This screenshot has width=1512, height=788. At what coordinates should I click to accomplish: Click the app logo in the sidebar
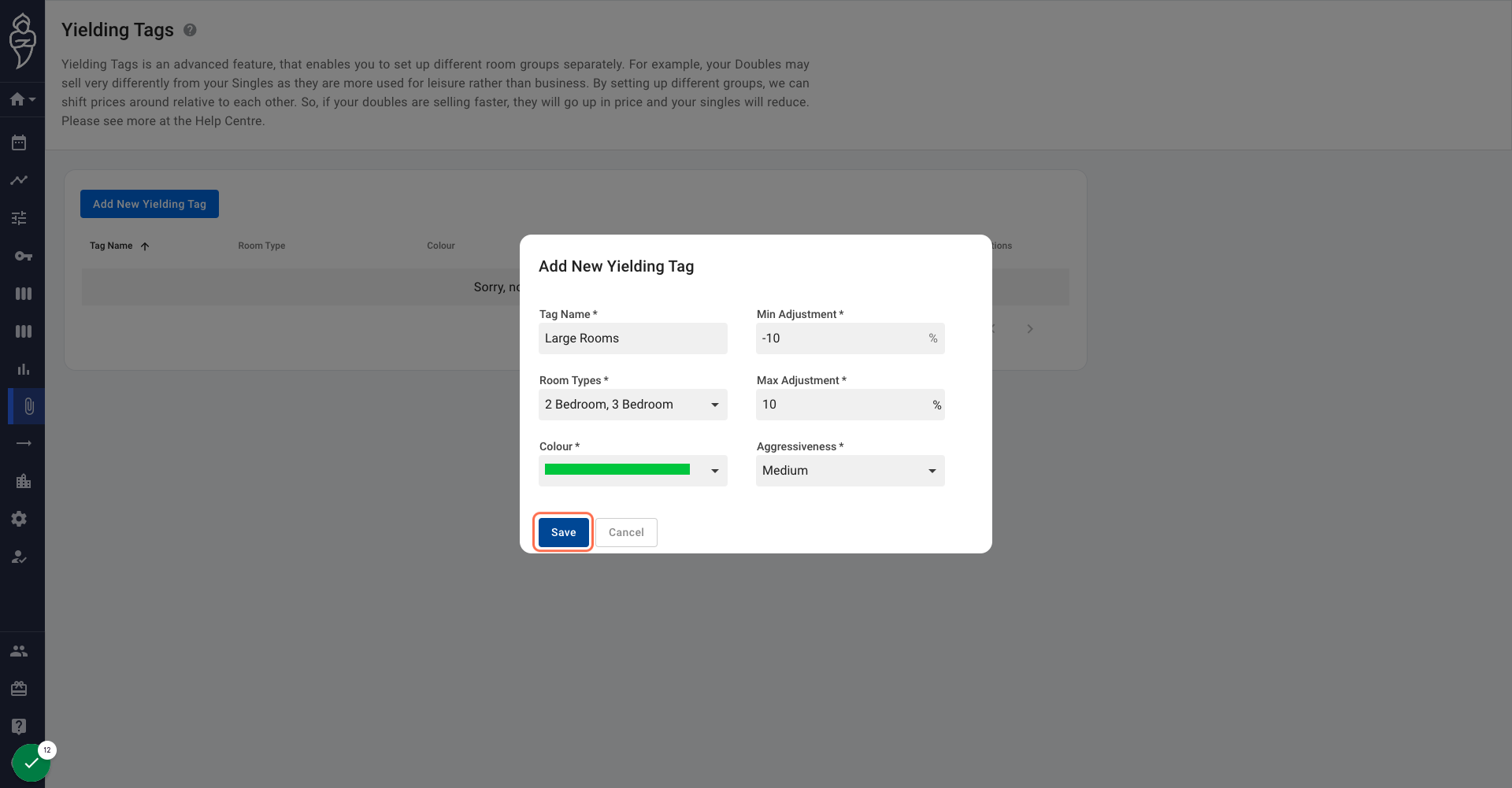point(22,41)
